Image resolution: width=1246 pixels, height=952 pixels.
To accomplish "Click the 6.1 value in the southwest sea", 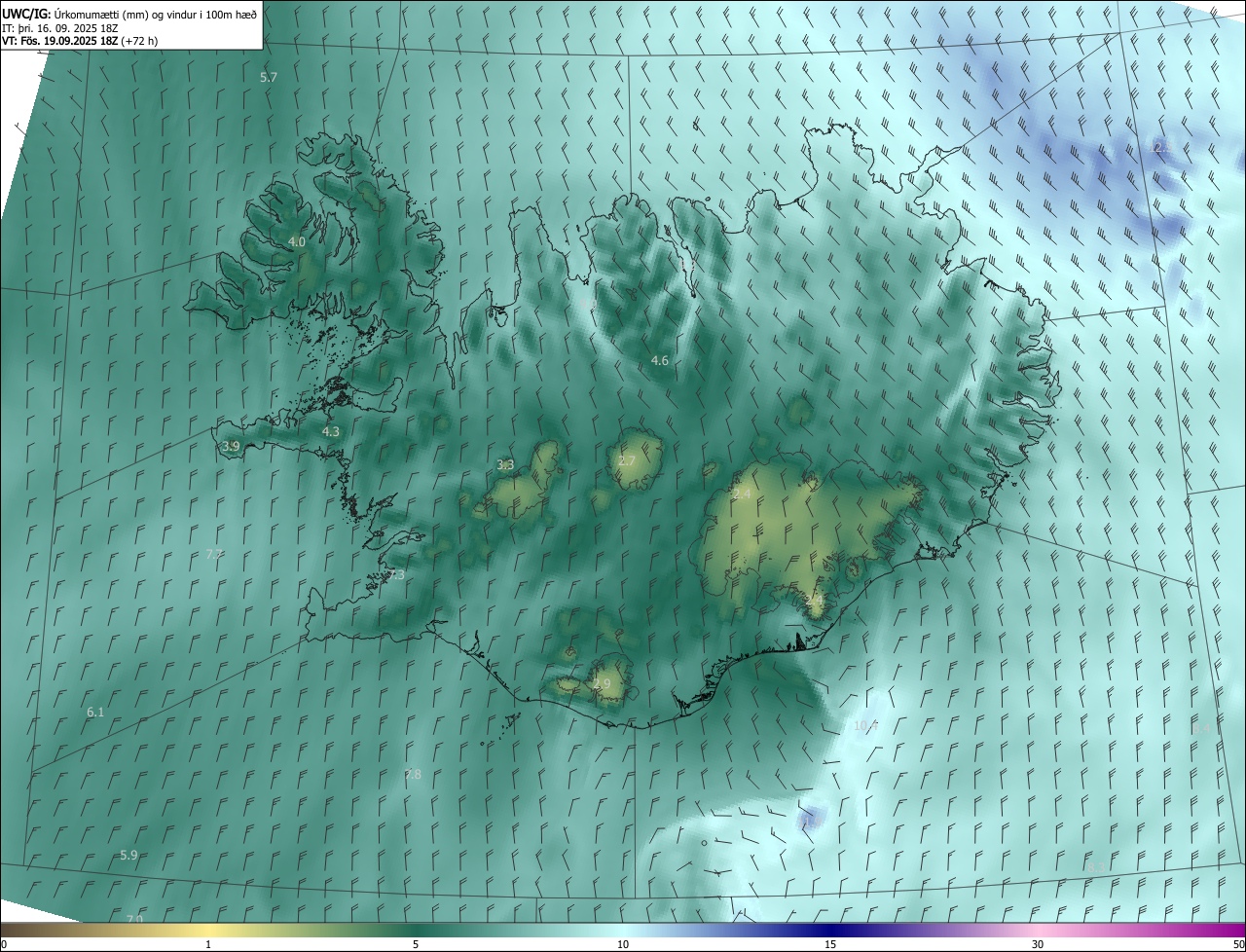I will point(95,713).
